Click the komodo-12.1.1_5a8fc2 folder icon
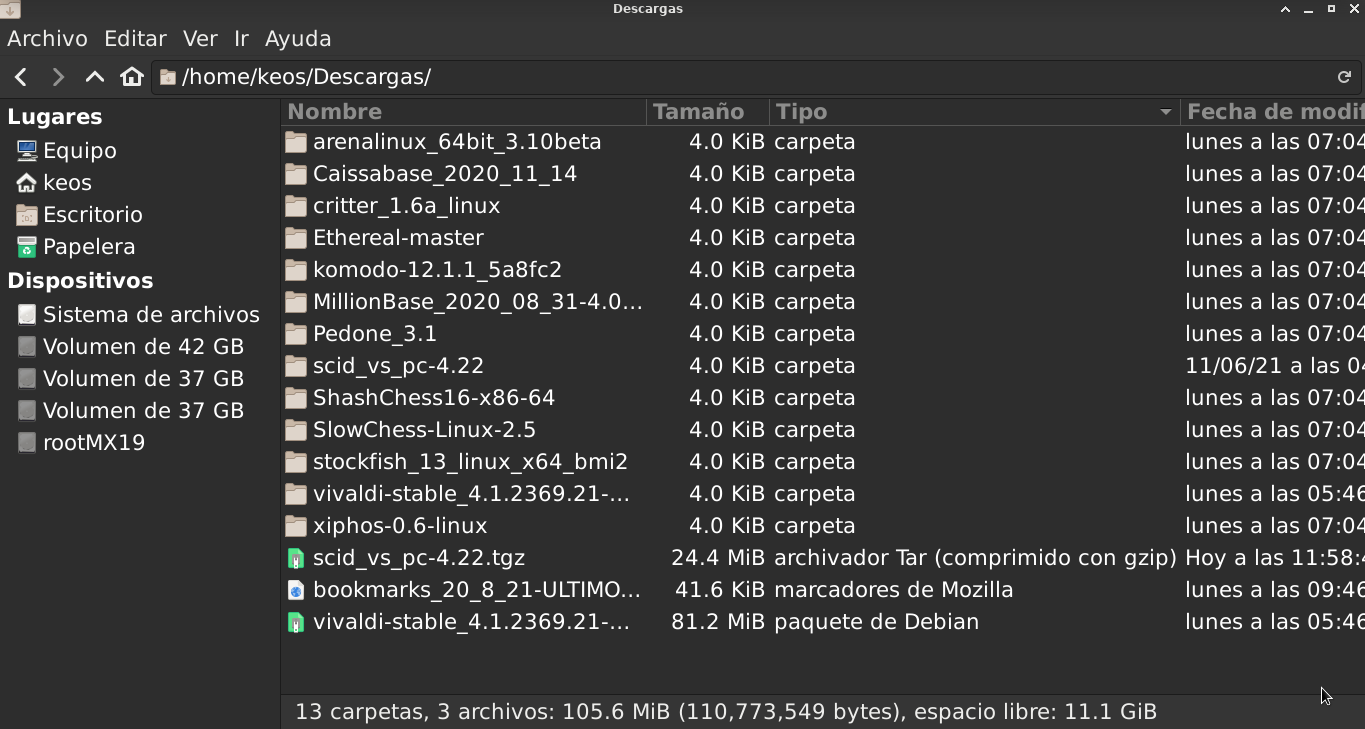The image size is (1365, 729). pyautogui.click(x=295, y=270)
